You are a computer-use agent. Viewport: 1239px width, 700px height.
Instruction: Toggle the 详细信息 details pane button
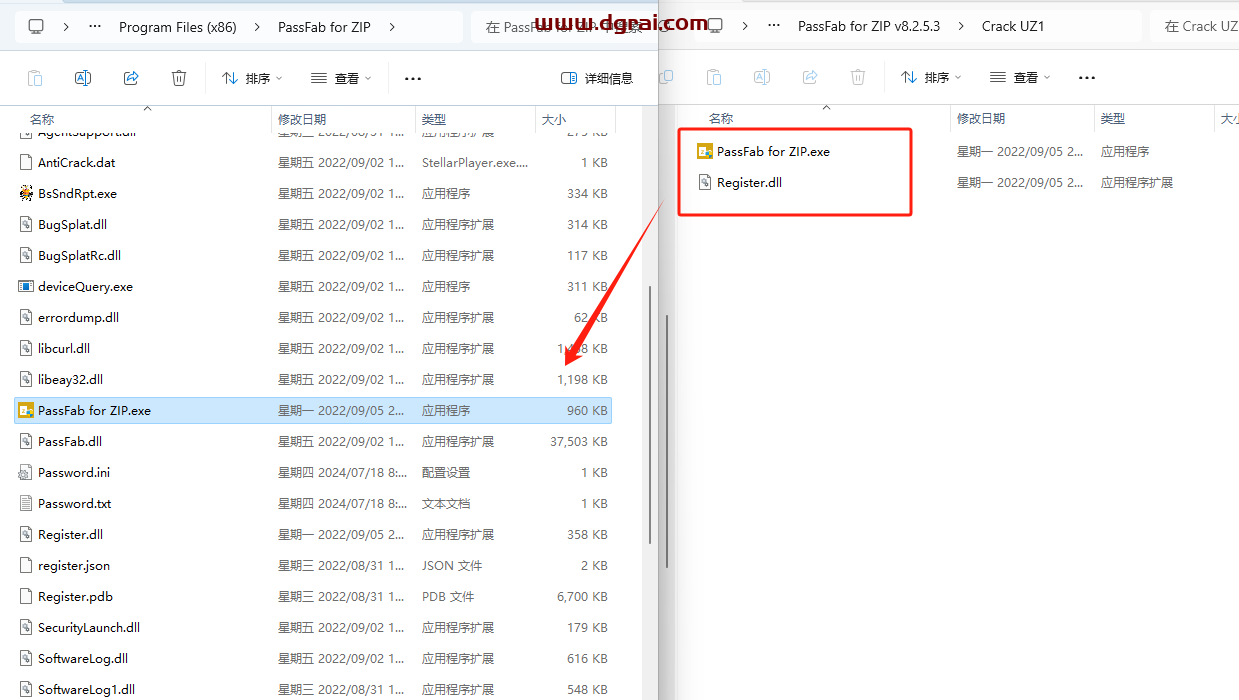(x=597, y=78)
